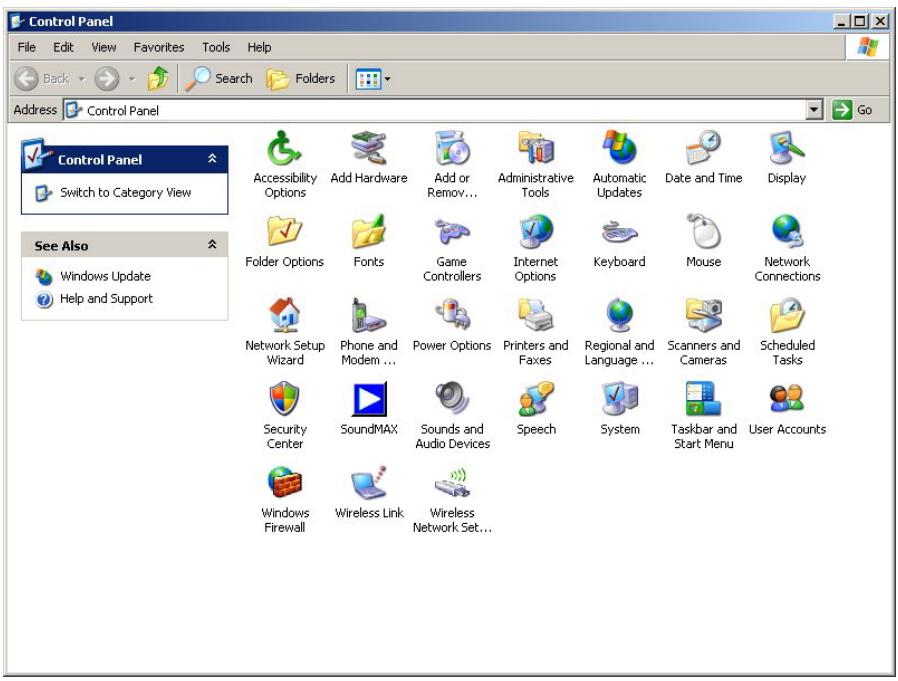
Task: Open the Tools menu
Action: [x=216, y=47]
